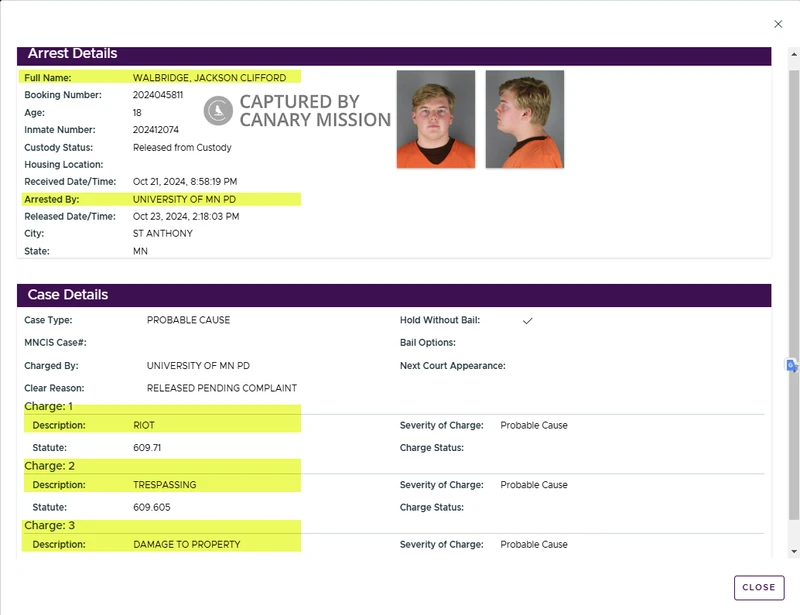Click the Google Translate extension icon
800x615 pixels.
(791, 365)
